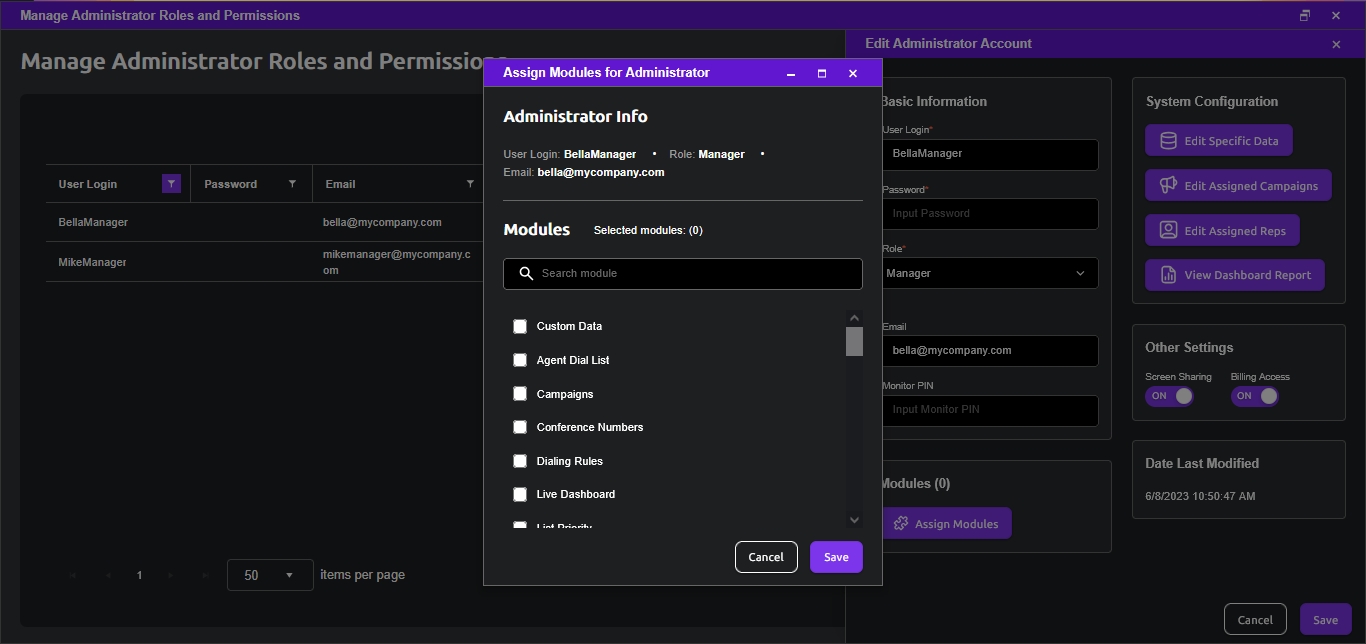Click the report icon on View Dashboard Report
1366x644 pixels.
tap(1168, 275)
